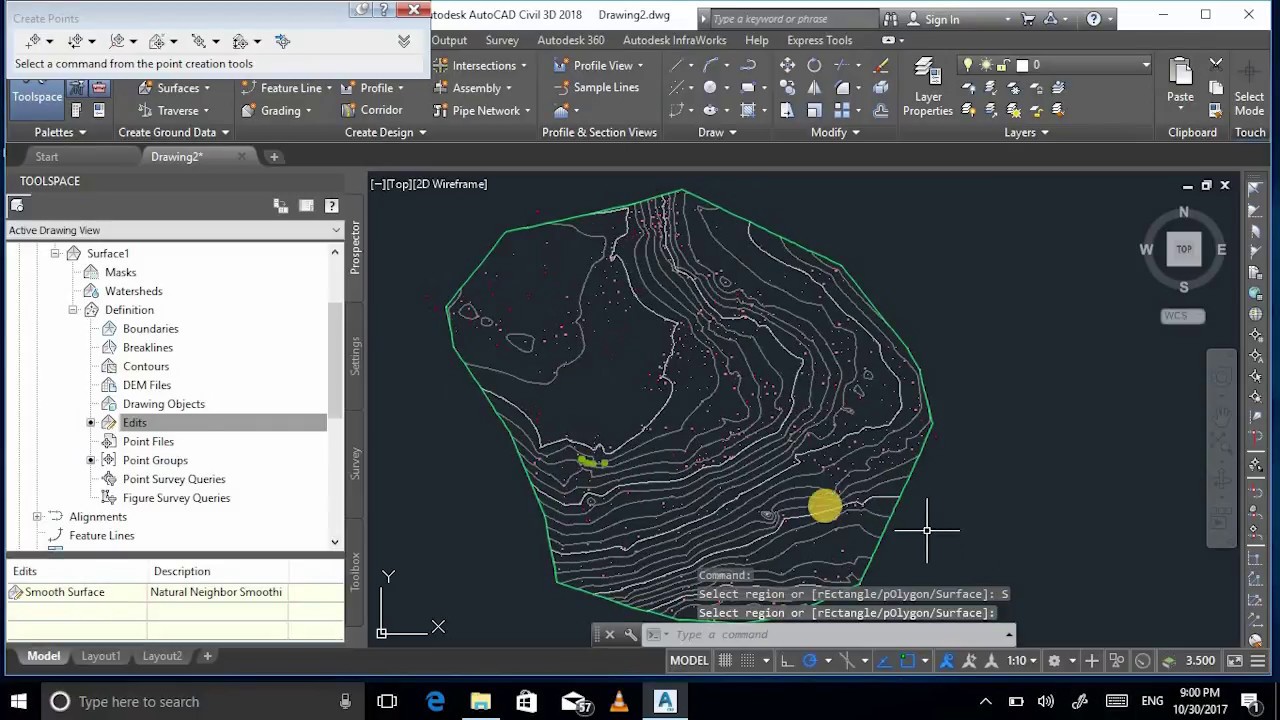Click the Sample Lines tool

click(596, 88)
